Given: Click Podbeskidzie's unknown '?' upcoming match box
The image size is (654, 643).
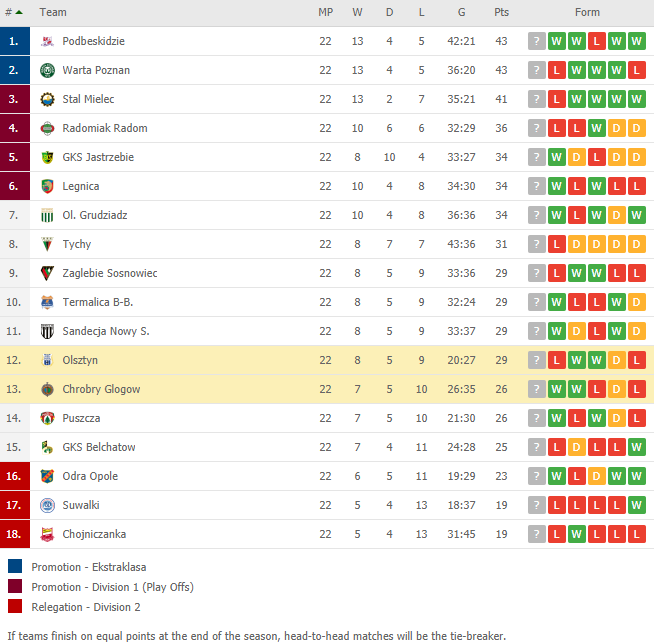Looking at the screenshot, I should click(537, 41).
